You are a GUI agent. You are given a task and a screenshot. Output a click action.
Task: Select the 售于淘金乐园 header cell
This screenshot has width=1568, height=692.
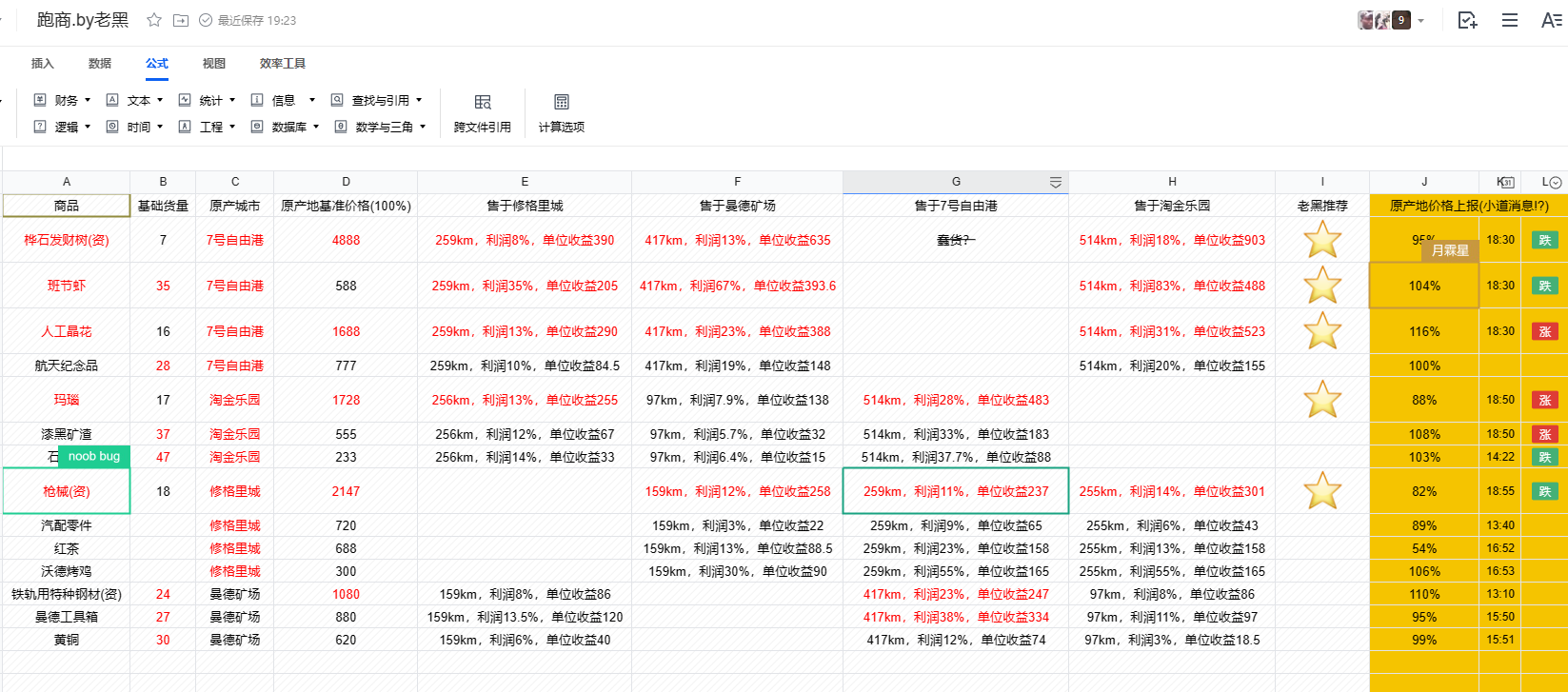tap(1172, 206)
